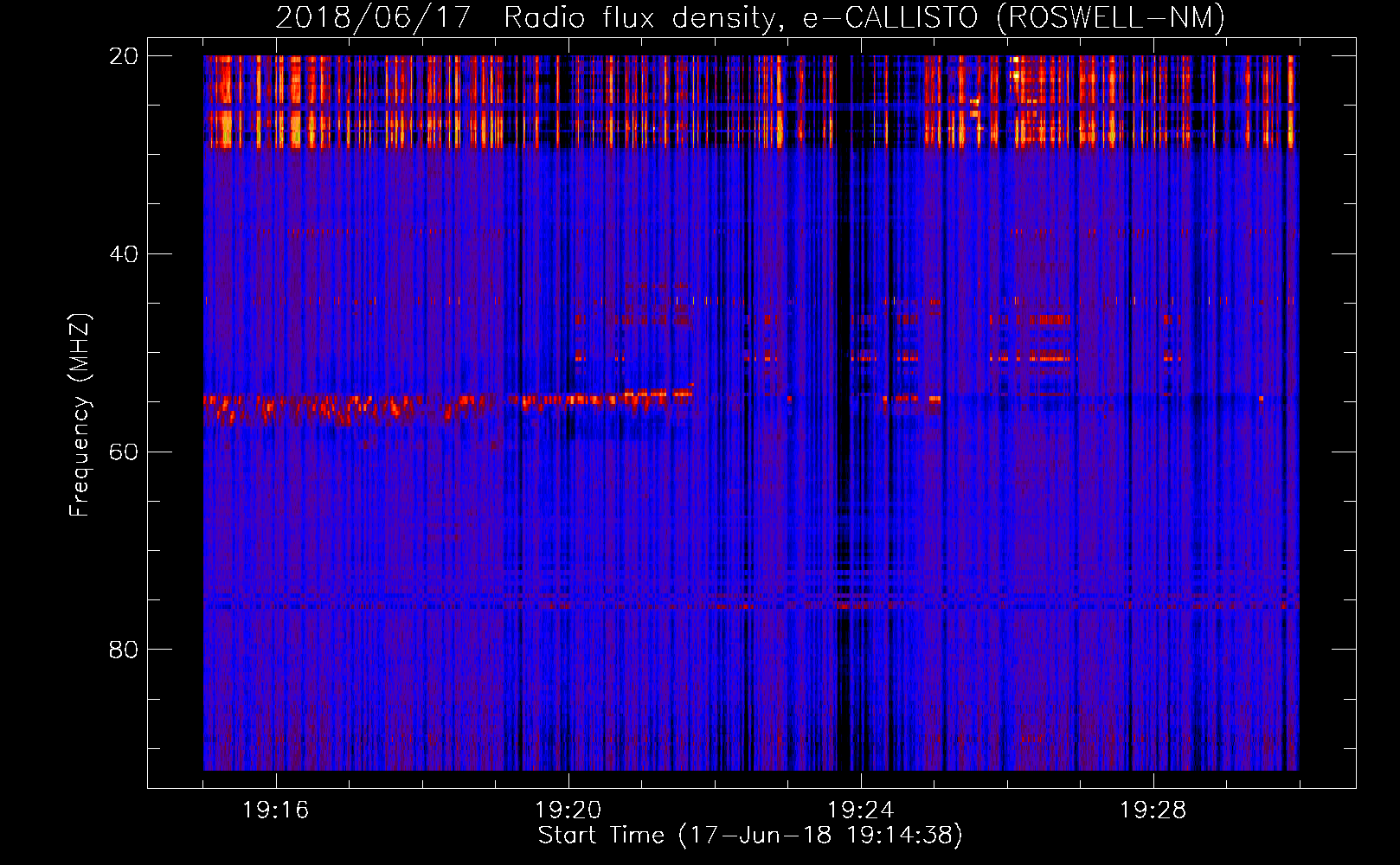
Task: Select the 19:24 time tick label
Action: [x=860, y=811]
